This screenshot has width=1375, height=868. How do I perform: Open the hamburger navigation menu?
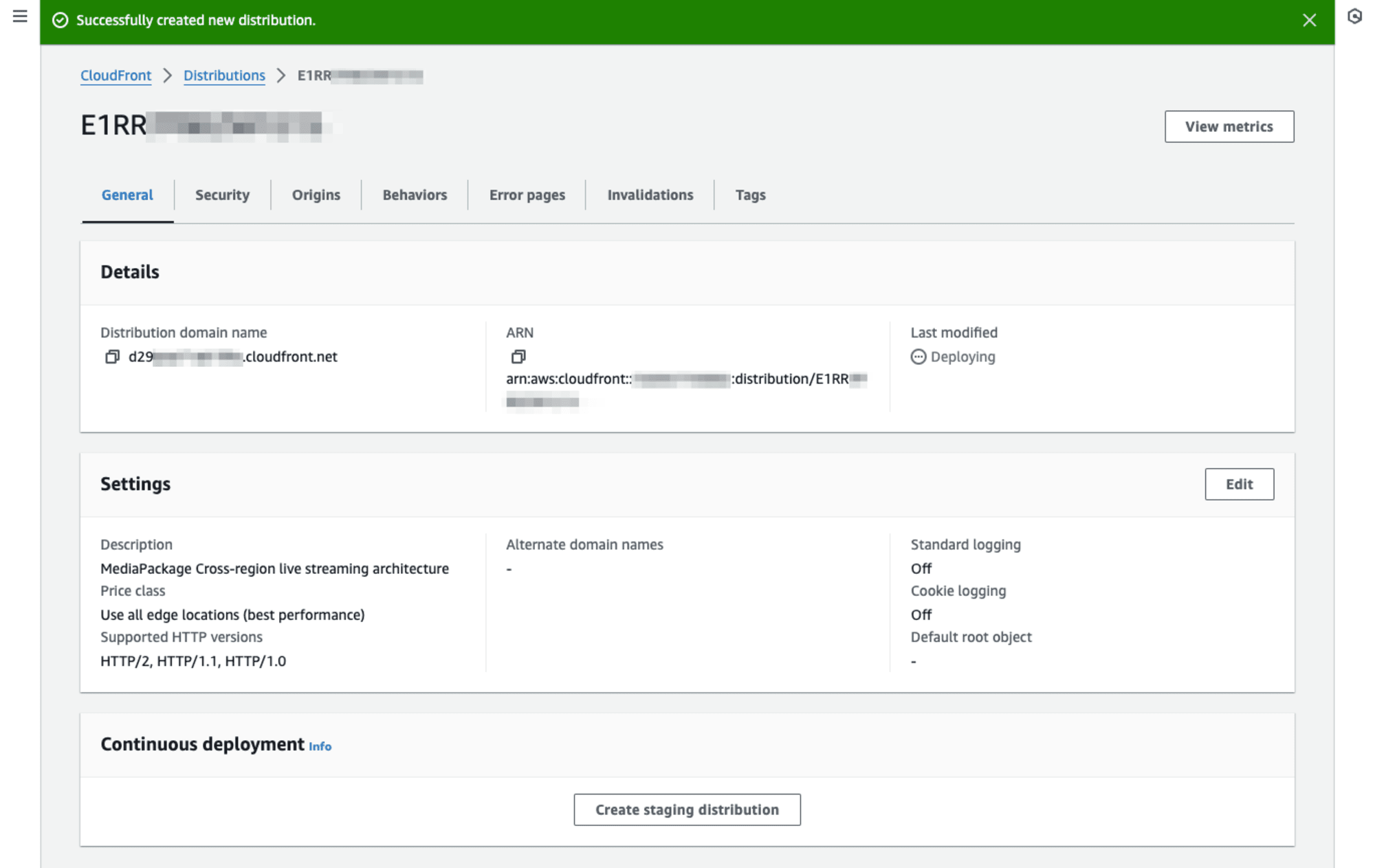[20, 16]
